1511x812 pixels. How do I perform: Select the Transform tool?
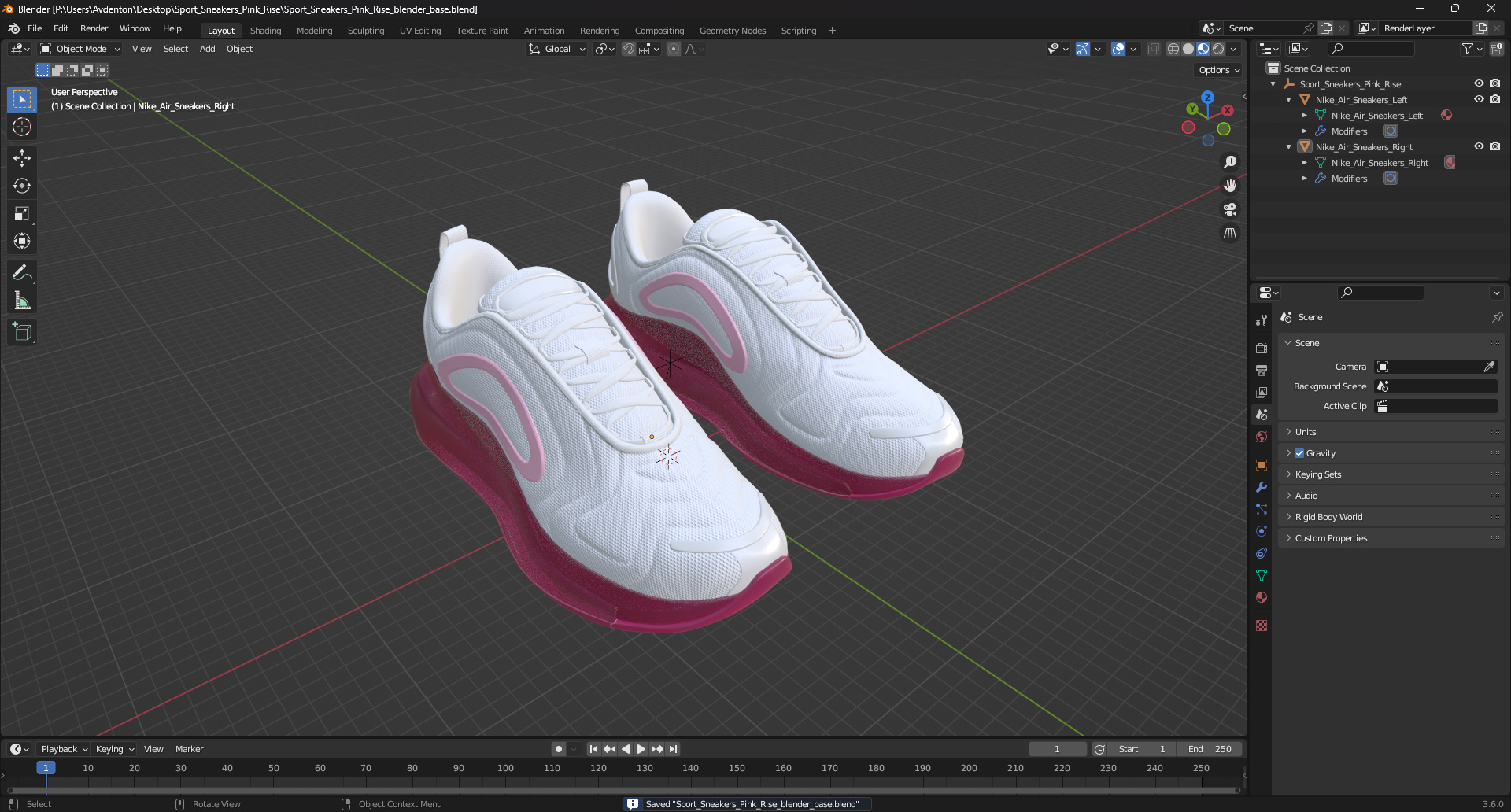[22, 241]
